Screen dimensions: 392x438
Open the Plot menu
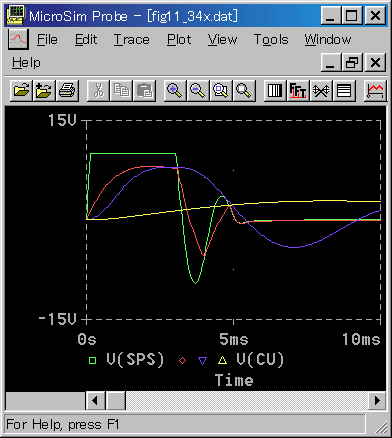click(x=179, y=40)
